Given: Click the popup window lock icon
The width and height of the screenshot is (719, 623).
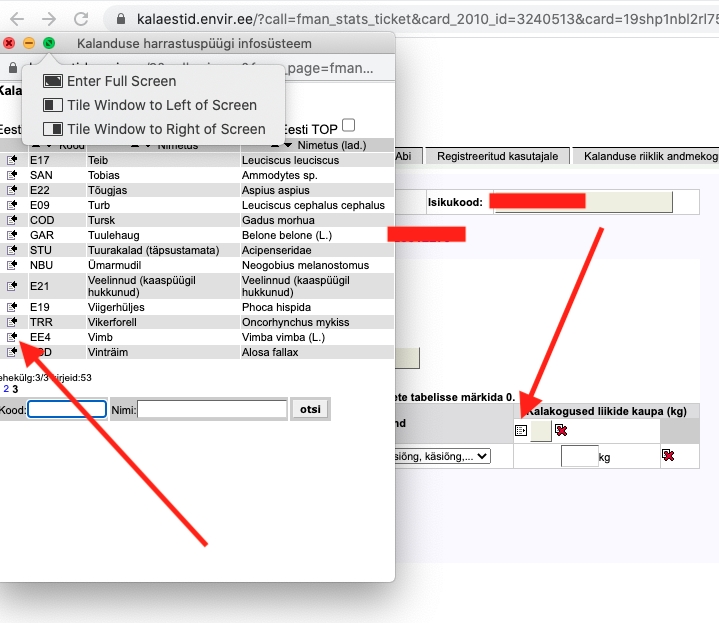Looking at the screenshot, I should 13,68.
